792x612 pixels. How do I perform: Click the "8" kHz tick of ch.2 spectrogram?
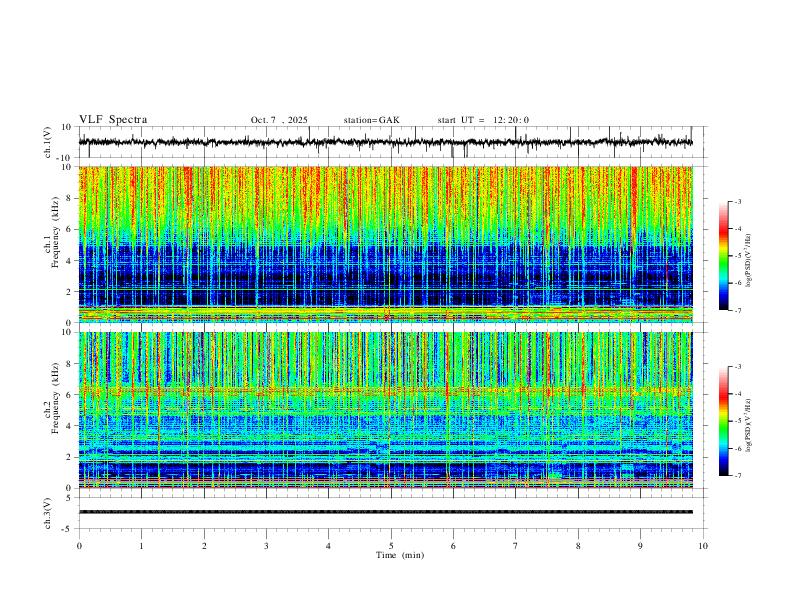click(70, 364)
